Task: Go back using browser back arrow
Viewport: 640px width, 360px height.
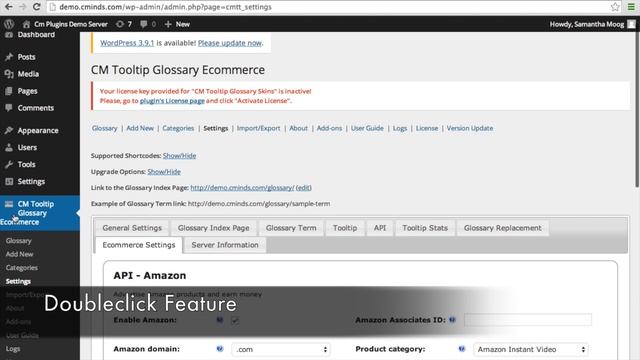Action: (x=9, y=7)
